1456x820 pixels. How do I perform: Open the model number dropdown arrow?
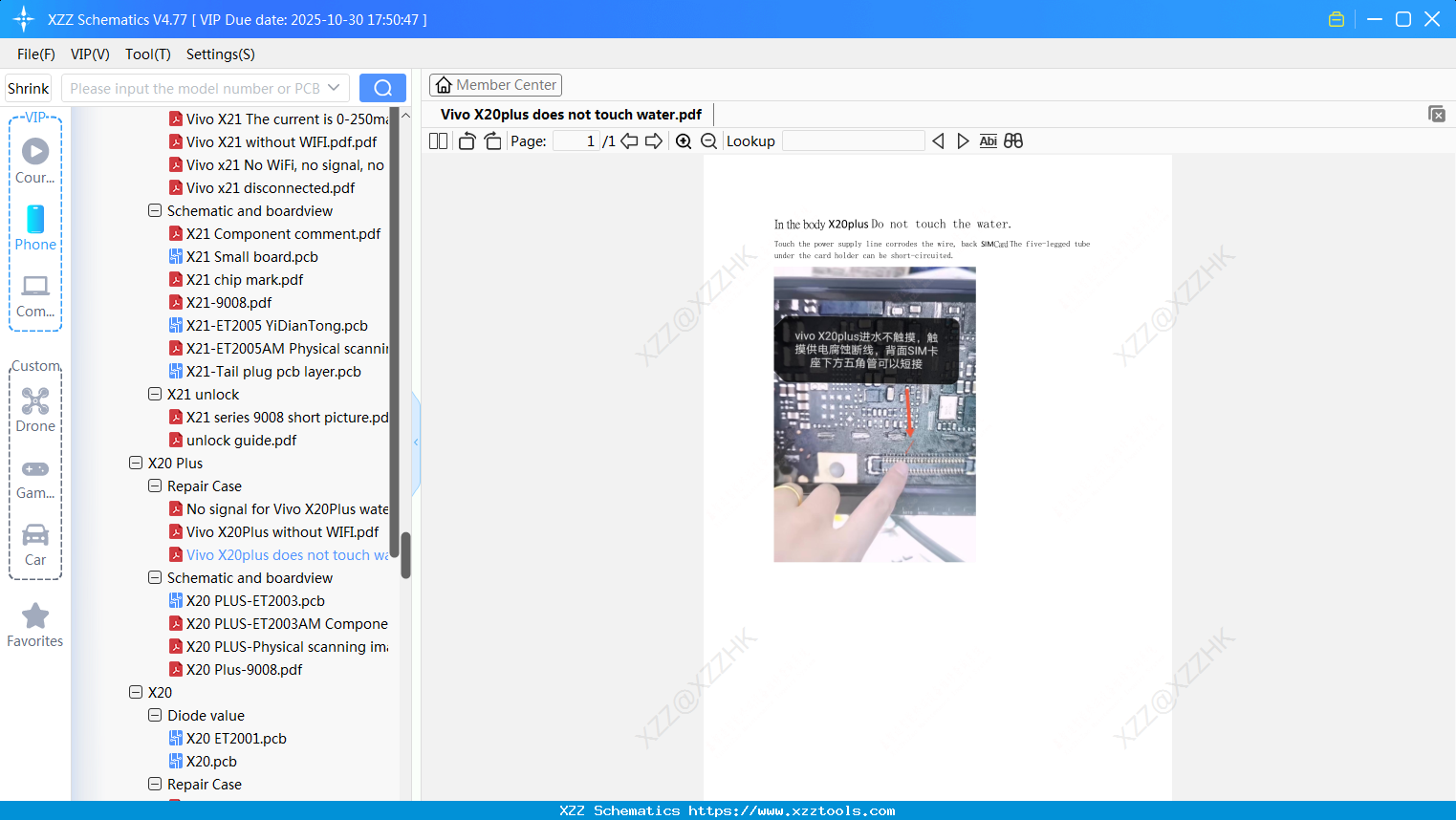coord(334,88)
